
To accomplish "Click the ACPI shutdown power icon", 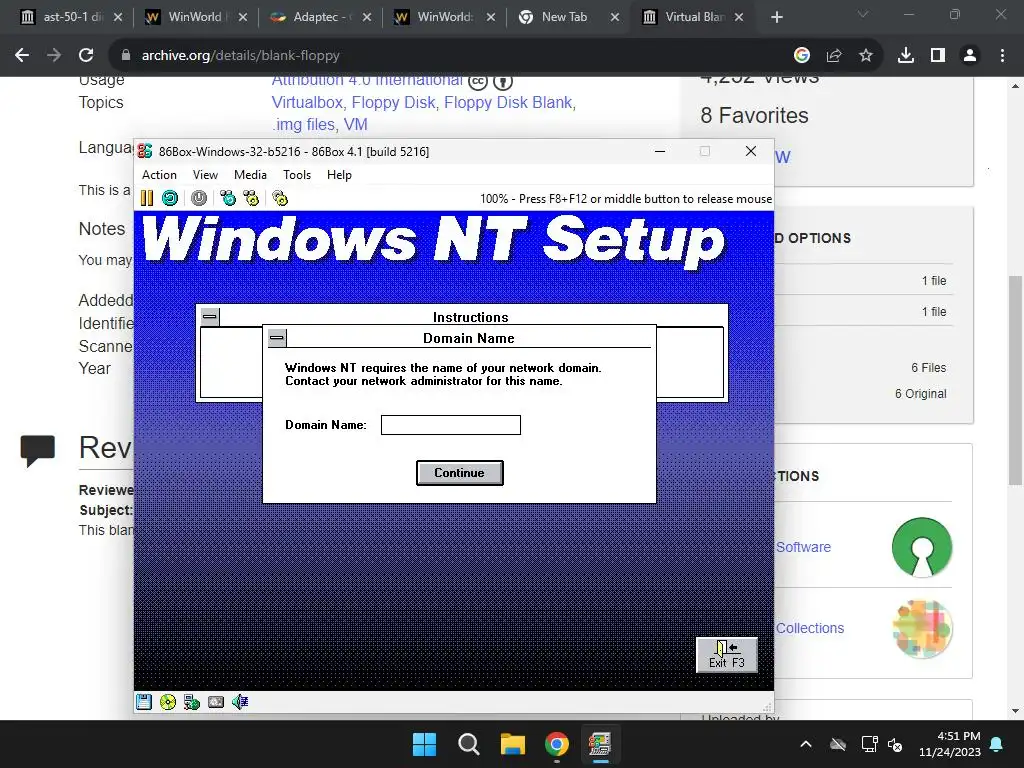I will (x=199, y=198).
